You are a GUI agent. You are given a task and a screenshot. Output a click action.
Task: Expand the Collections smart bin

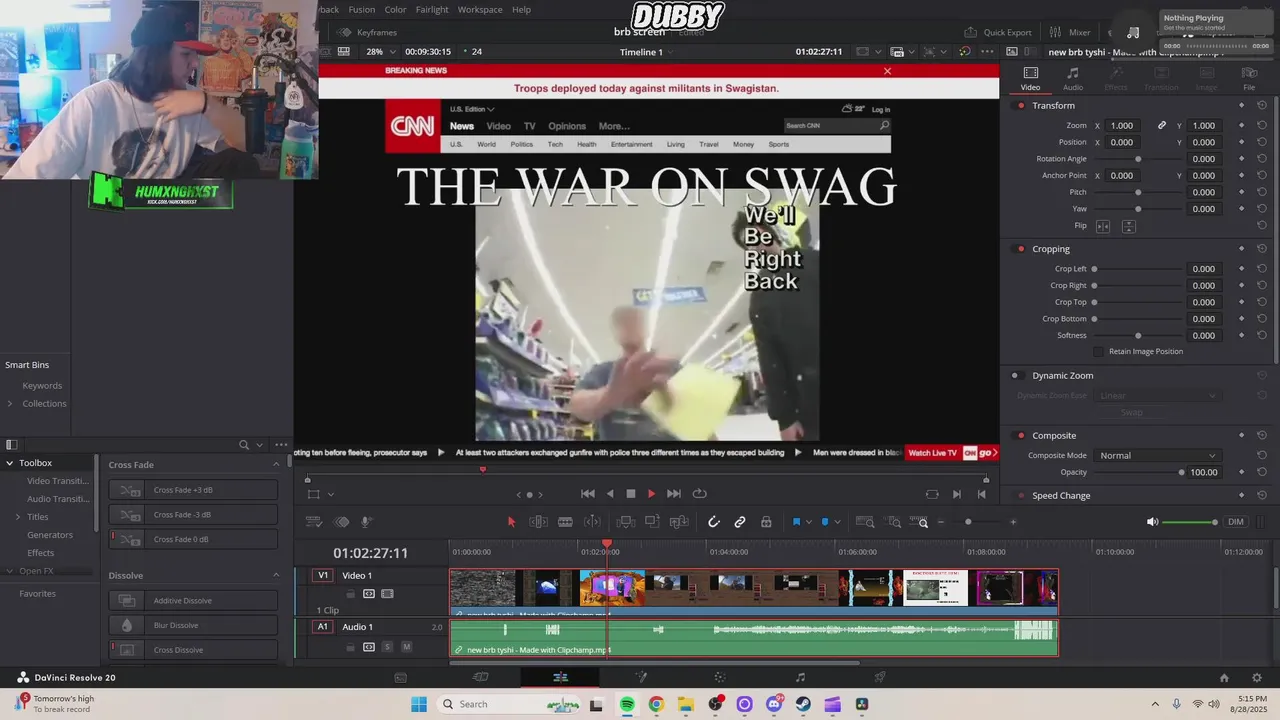pyautogui.click(x=10, y=404)
